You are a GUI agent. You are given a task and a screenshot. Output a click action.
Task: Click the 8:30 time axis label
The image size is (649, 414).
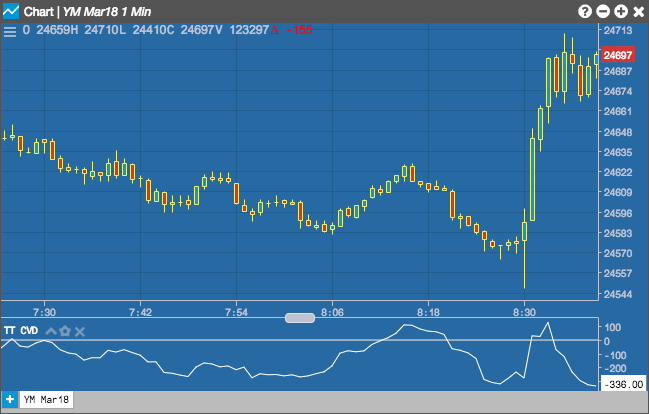(524, 312)
